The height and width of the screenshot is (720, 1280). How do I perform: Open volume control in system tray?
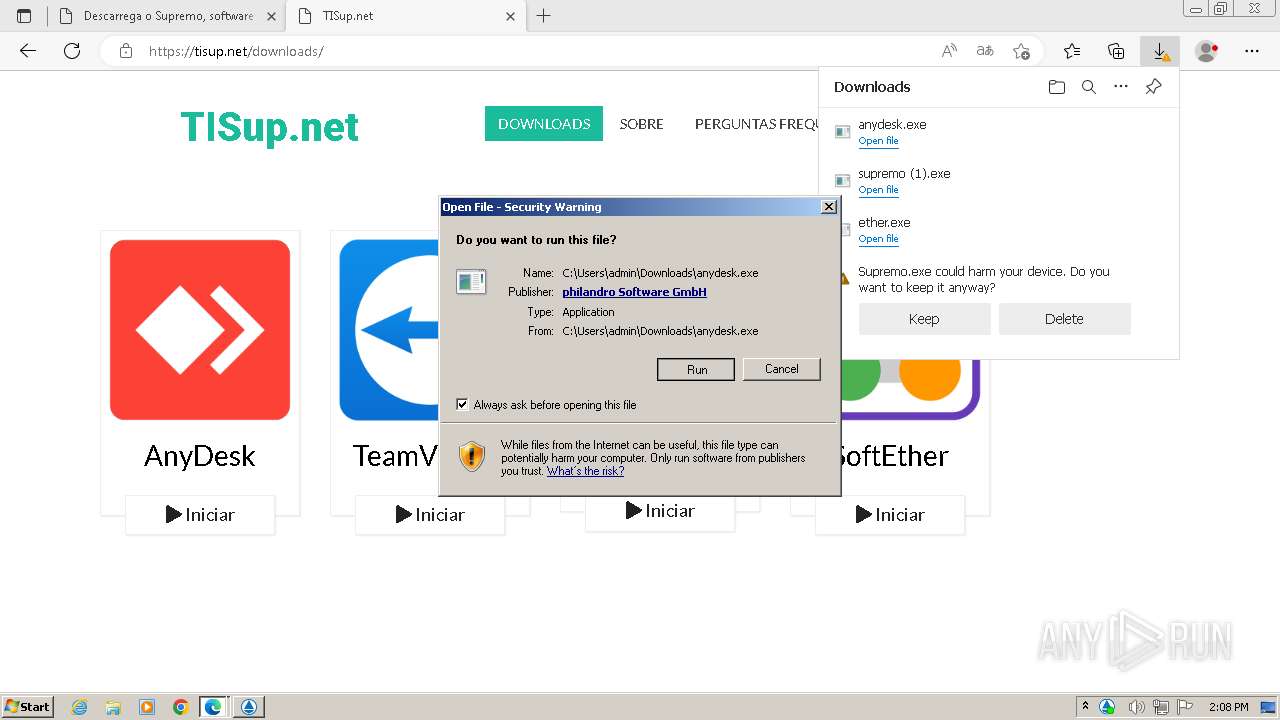1137,707
